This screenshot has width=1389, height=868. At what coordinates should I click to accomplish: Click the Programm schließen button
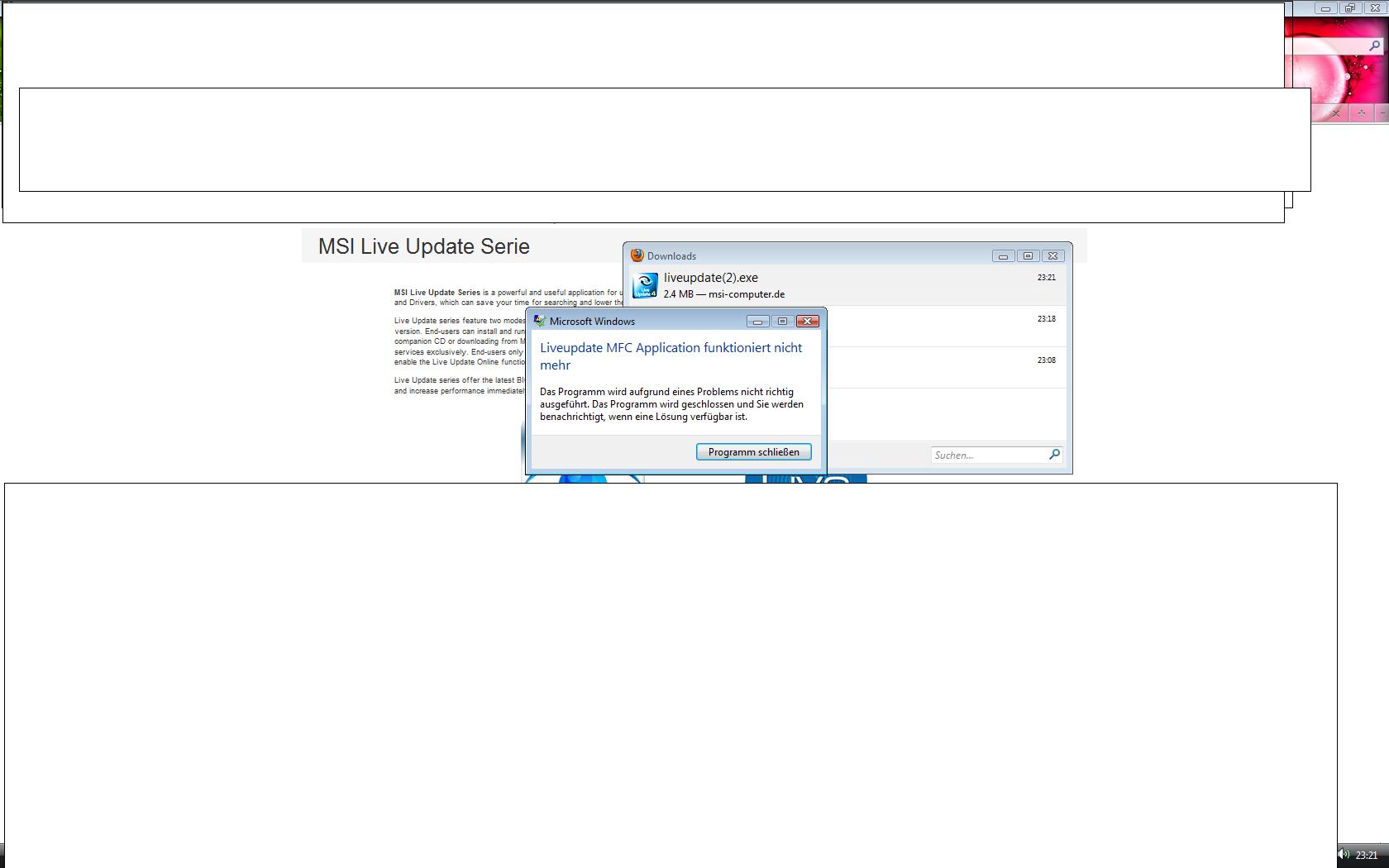753,452
